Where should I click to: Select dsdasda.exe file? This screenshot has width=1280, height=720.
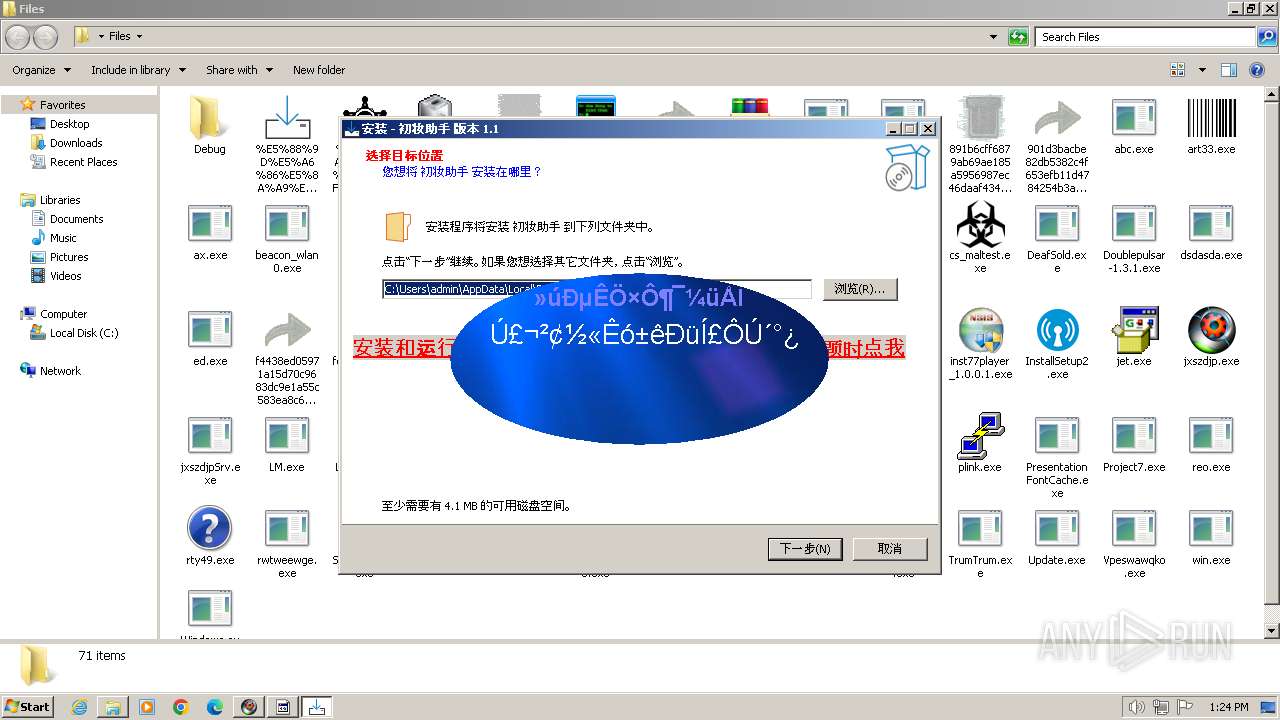[1211, 224]
